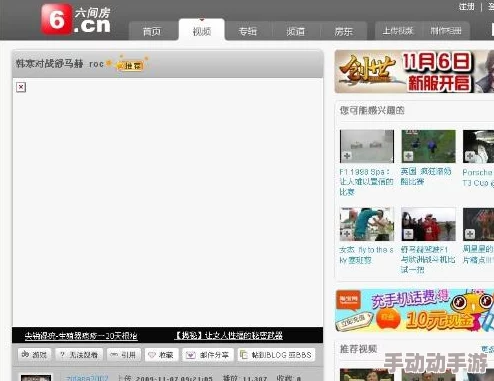Click the 邮件分享 email share button
The height and width of the screenshot is (381, 494).
pos(208,355)
